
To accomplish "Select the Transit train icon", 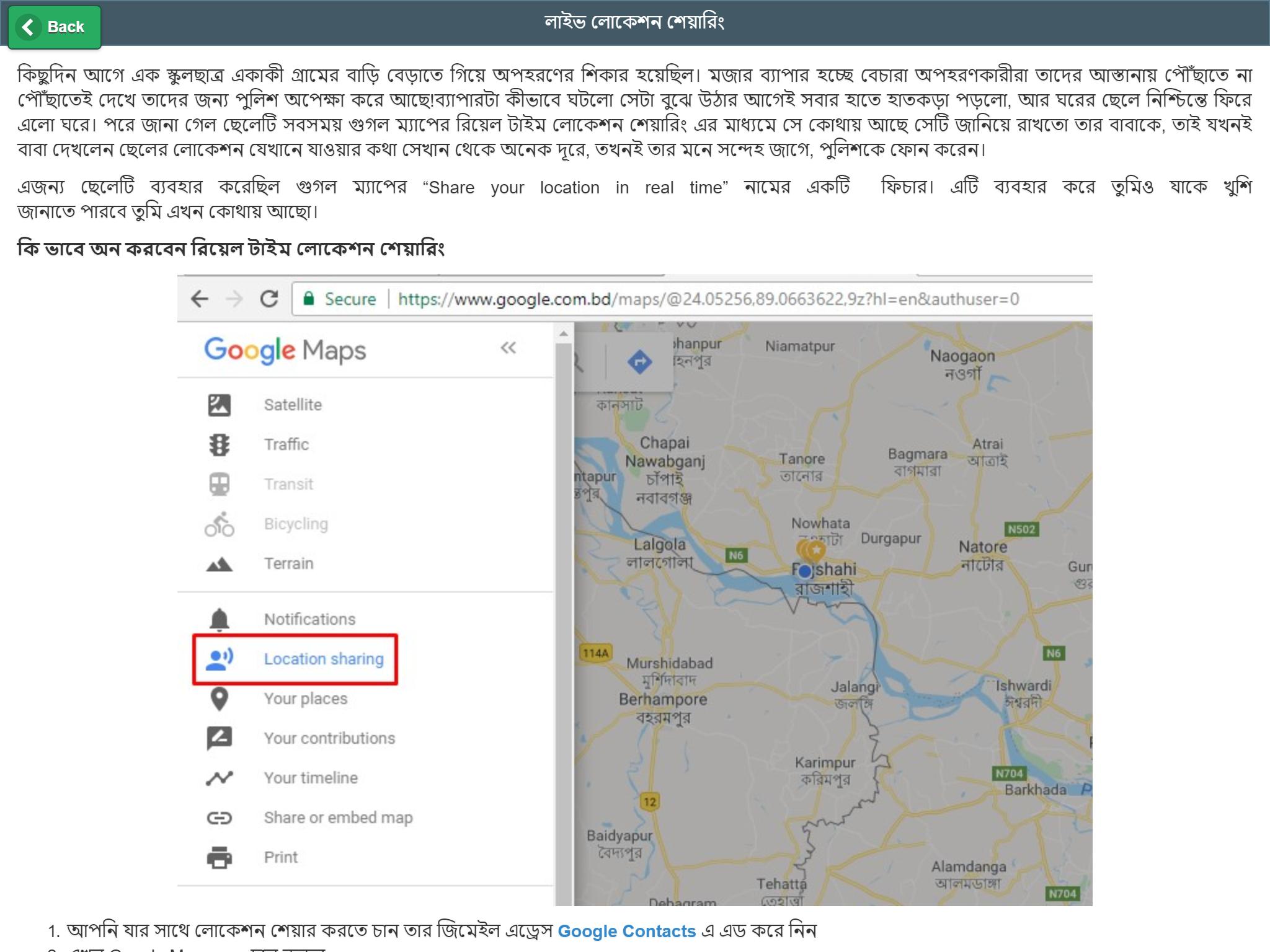I will point(219,484).
